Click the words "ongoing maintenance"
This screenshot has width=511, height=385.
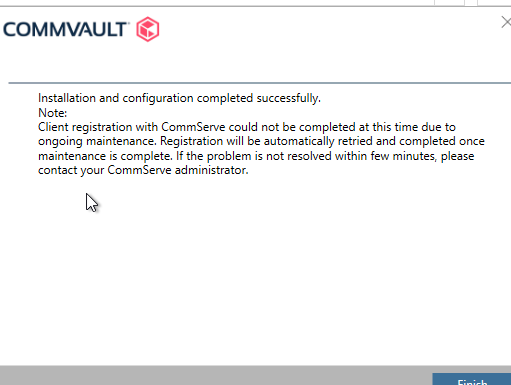pos(97,141)
